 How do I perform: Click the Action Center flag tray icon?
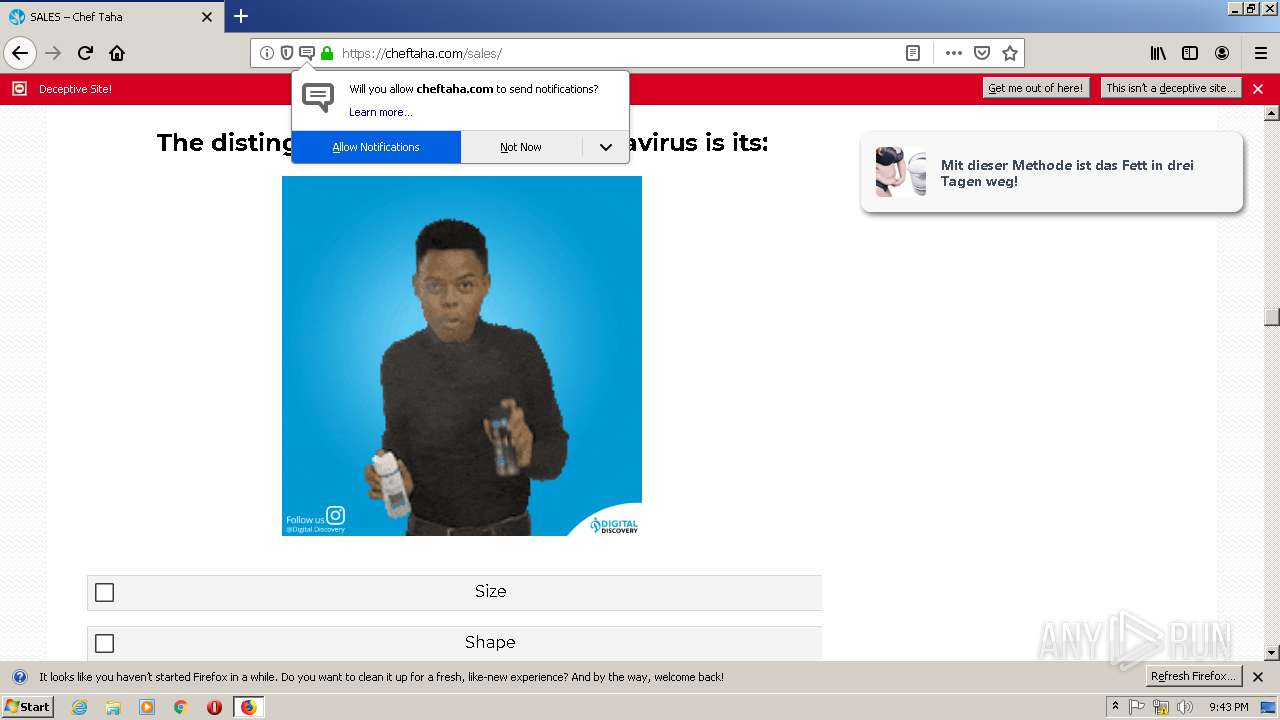[x=1137, y=707]
